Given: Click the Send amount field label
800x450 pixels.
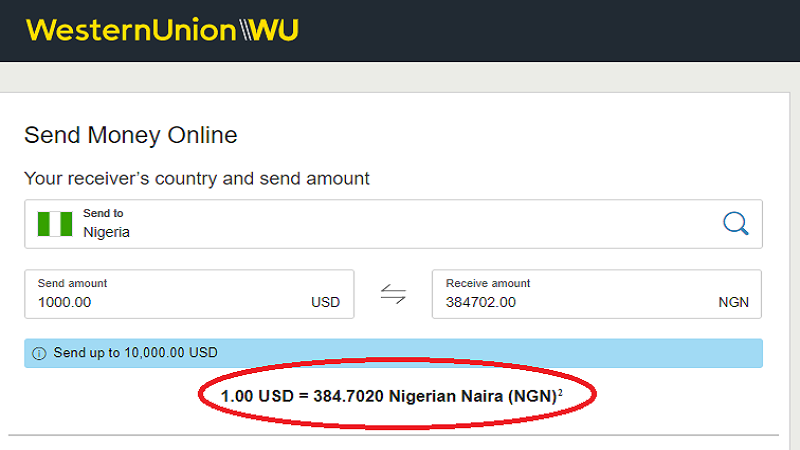Looking at the screenshot, I should 72,283.
